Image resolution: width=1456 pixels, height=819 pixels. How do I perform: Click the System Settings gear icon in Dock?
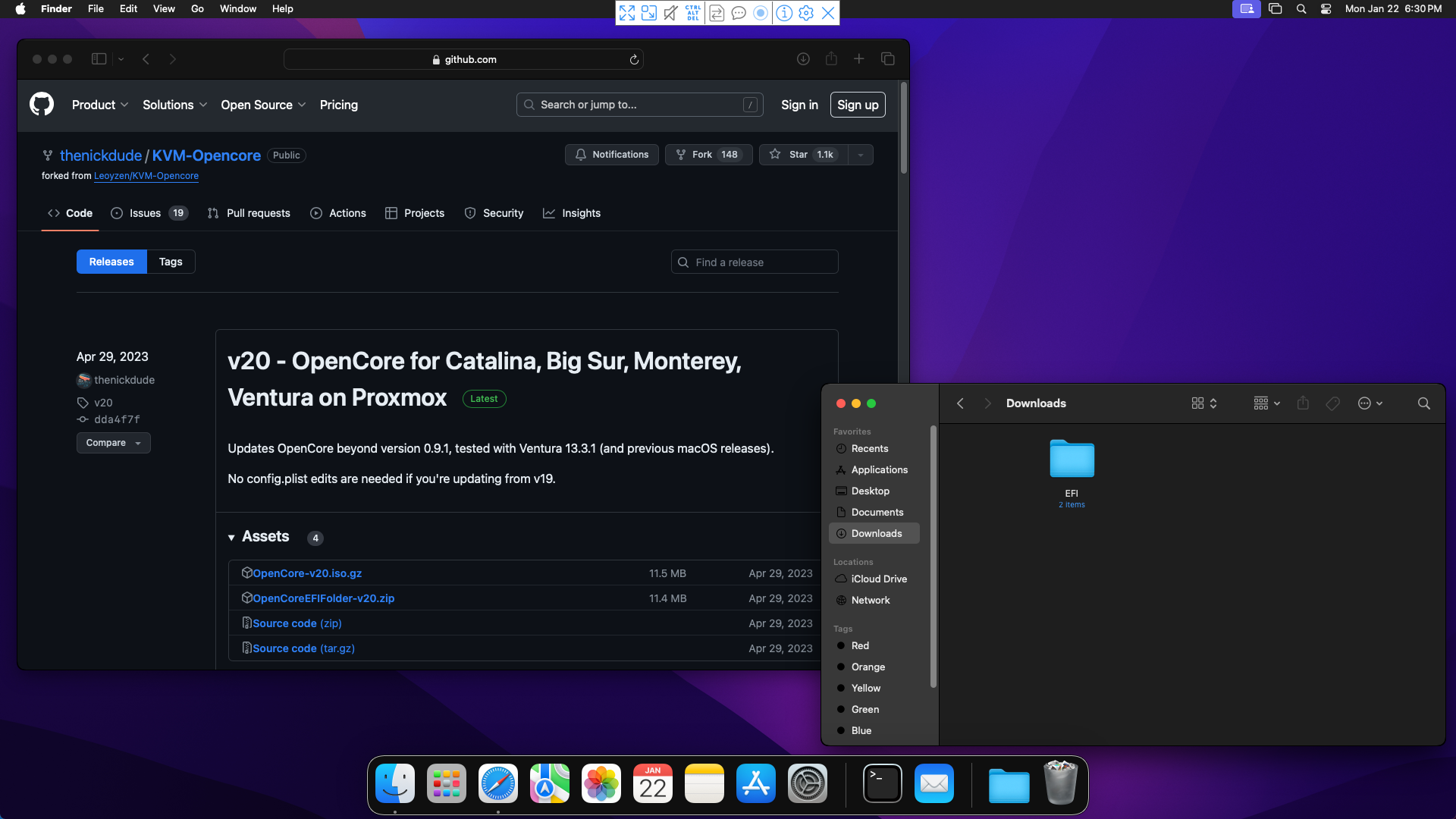(807, 783)
